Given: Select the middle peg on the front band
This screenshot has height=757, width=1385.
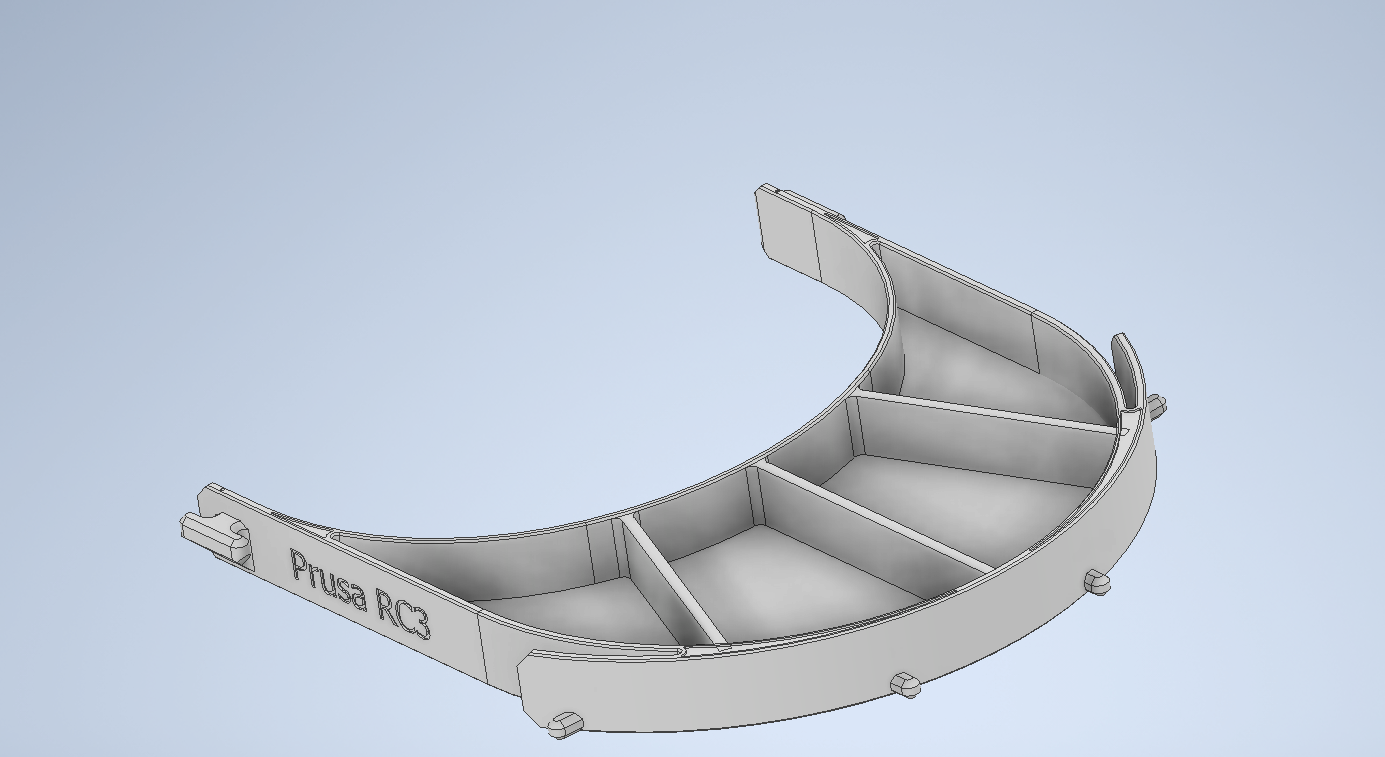Looking at the screenshot, I should tap(905, 684).
